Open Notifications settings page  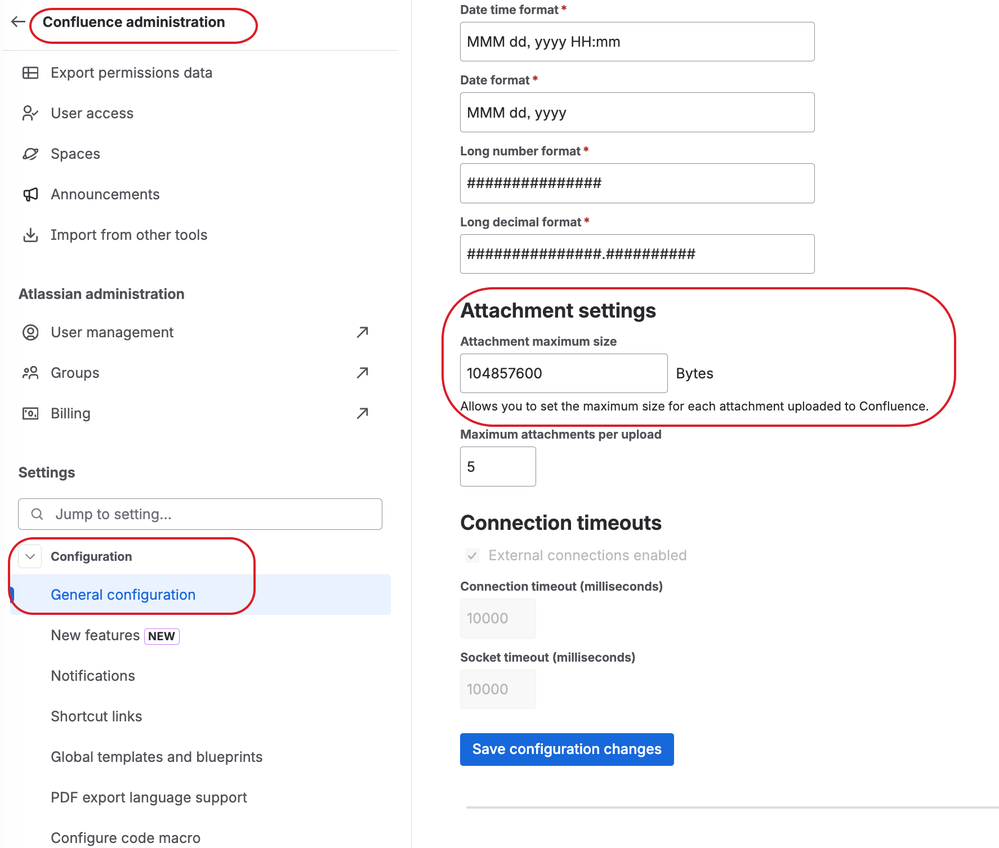click(93, 676)
